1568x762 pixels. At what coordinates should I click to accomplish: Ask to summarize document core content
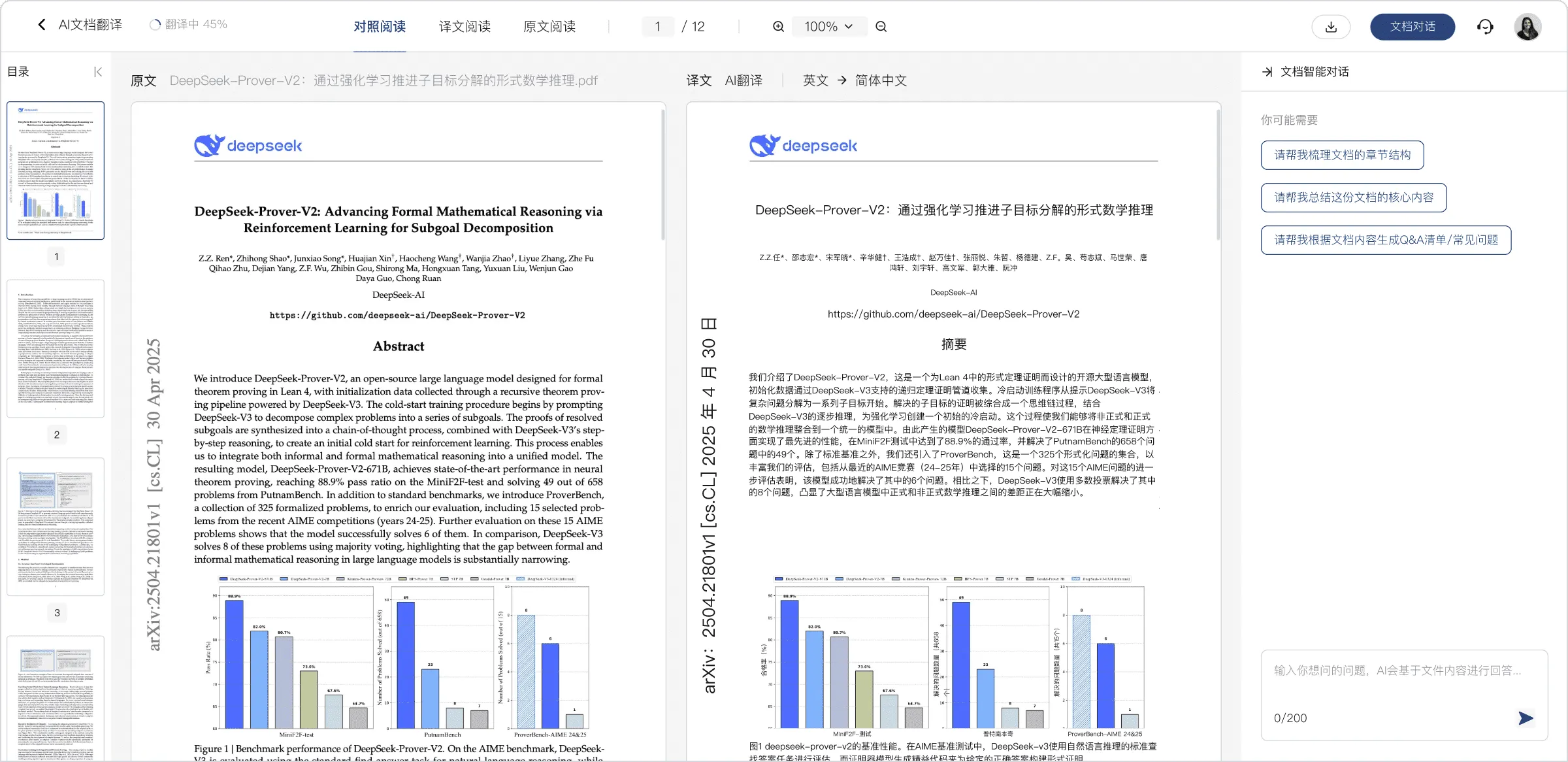pos(1354,197)
